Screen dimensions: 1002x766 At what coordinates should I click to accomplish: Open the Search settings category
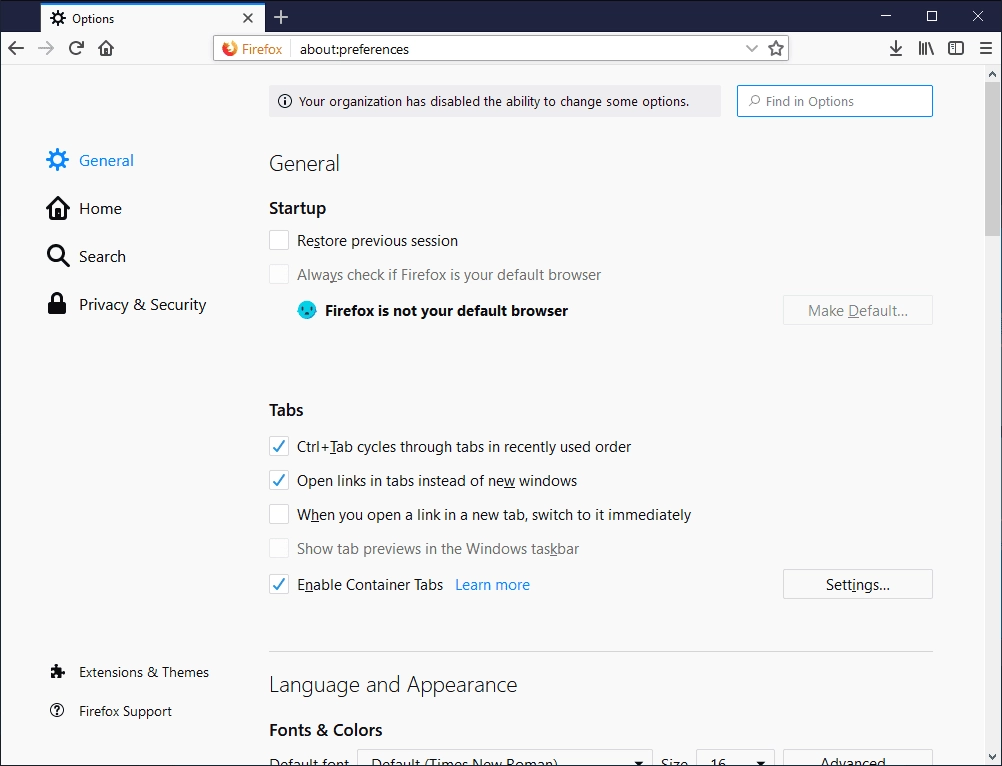coord(86,256)
